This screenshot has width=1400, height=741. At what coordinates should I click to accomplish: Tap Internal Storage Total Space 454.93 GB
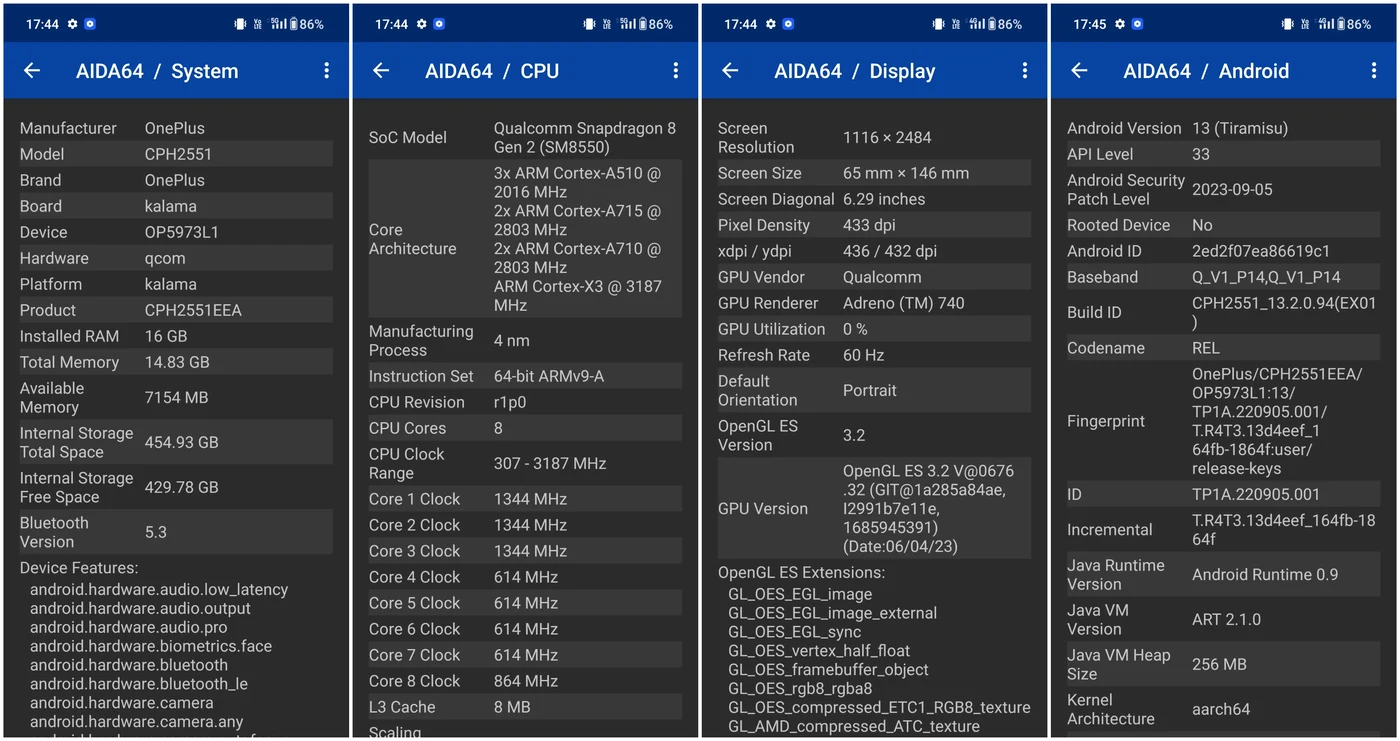point(181,442)
